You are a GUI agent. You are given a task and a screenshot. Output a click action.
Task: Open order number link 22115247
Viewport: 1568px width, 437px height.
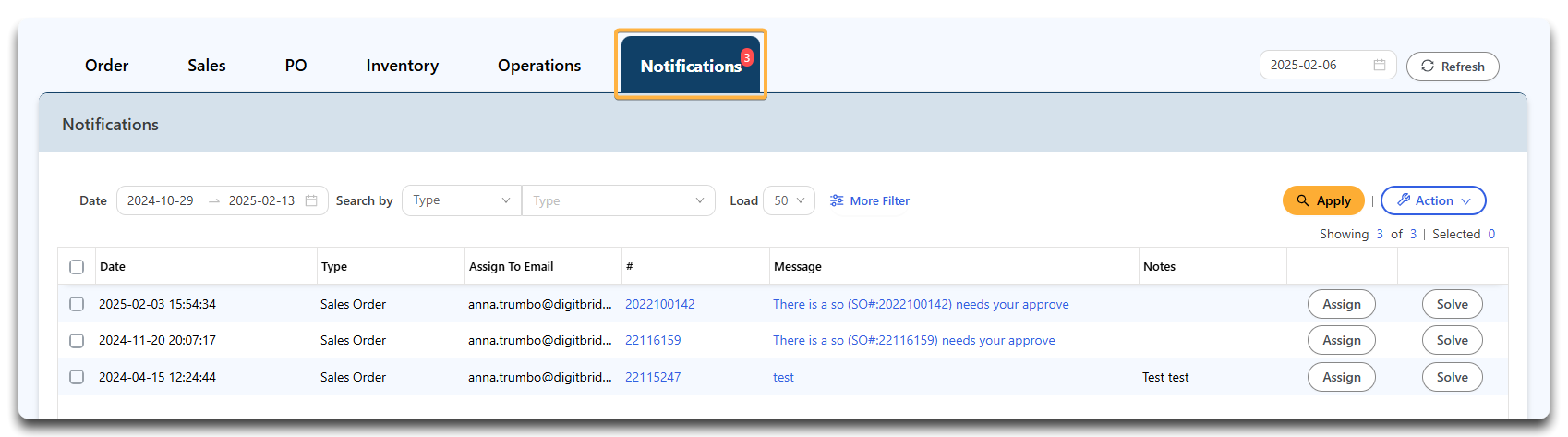click(653, 377)
